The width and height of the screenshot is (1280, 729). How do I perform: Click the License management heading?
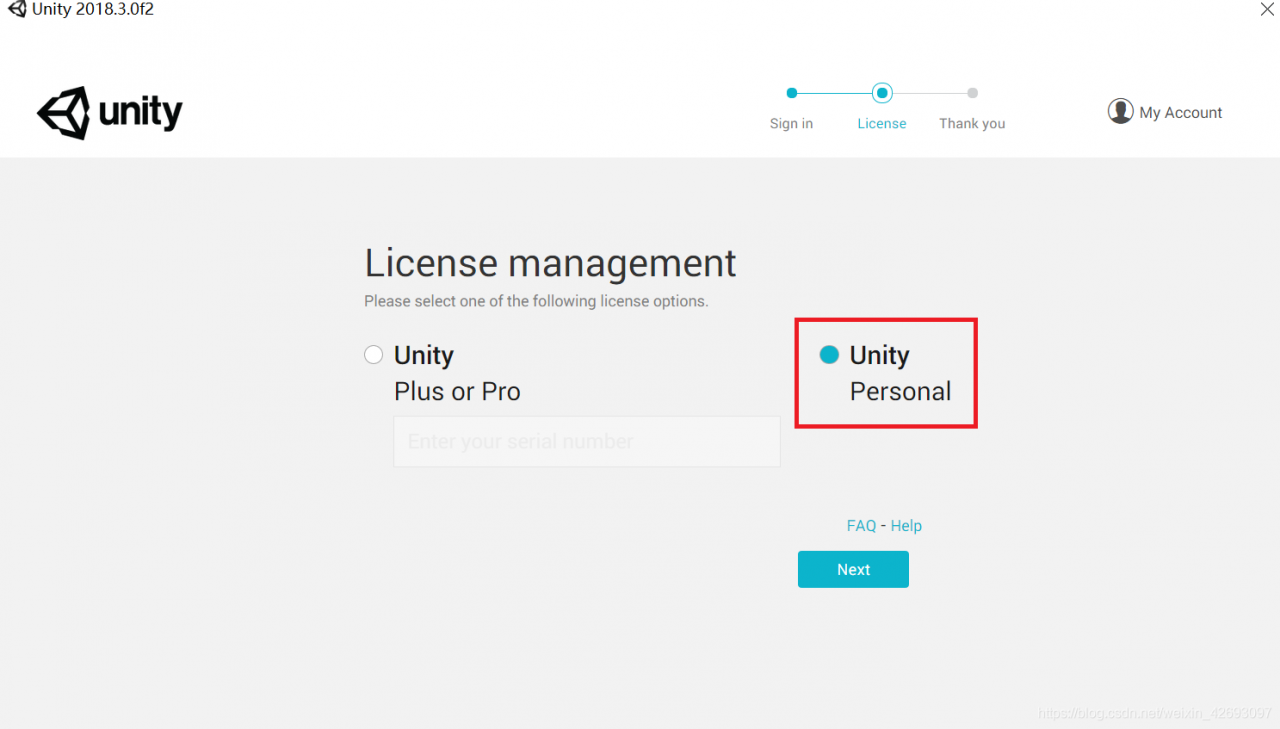point(550,263)
